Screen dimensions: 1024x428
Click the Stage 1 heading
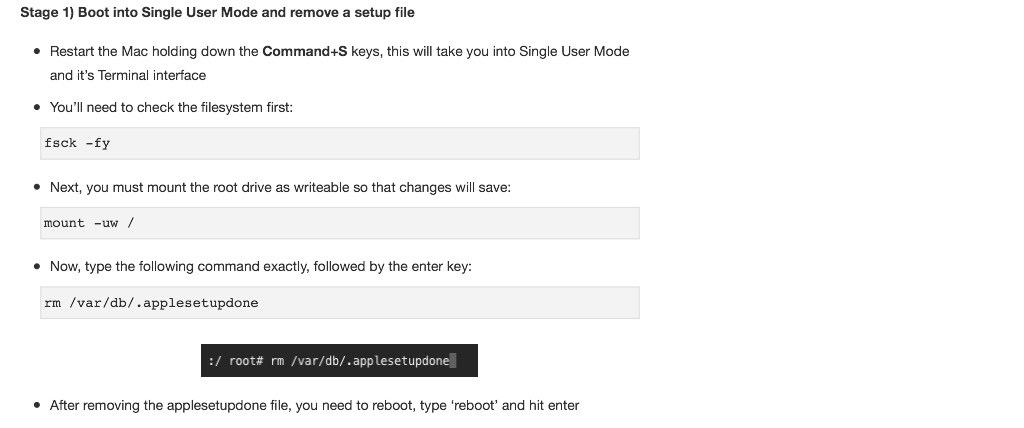coord(217,12)
